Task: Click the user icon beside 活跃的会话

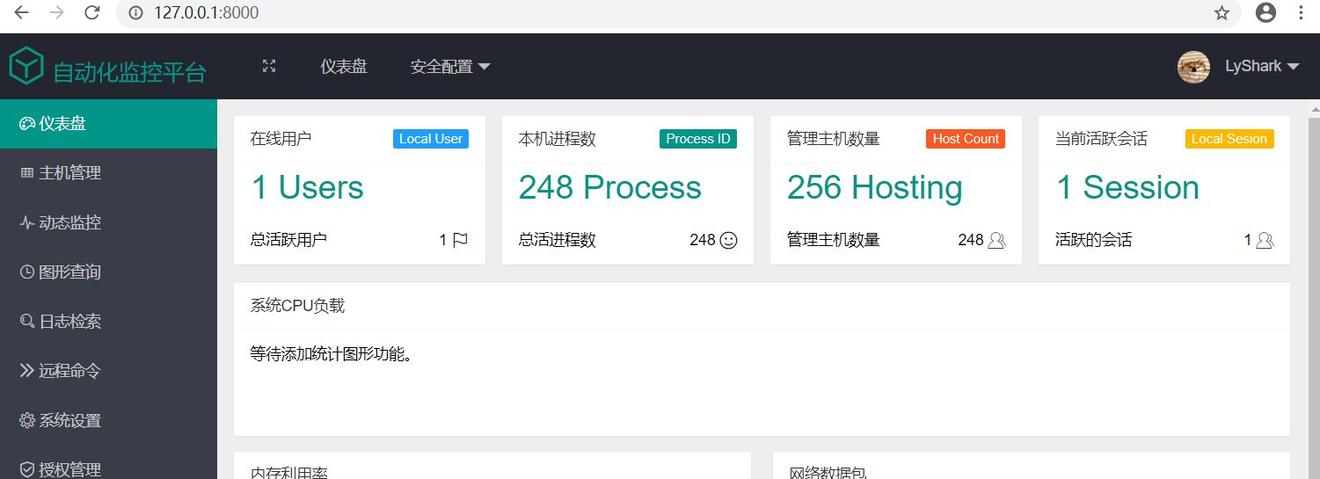Action: (1265, 240)
